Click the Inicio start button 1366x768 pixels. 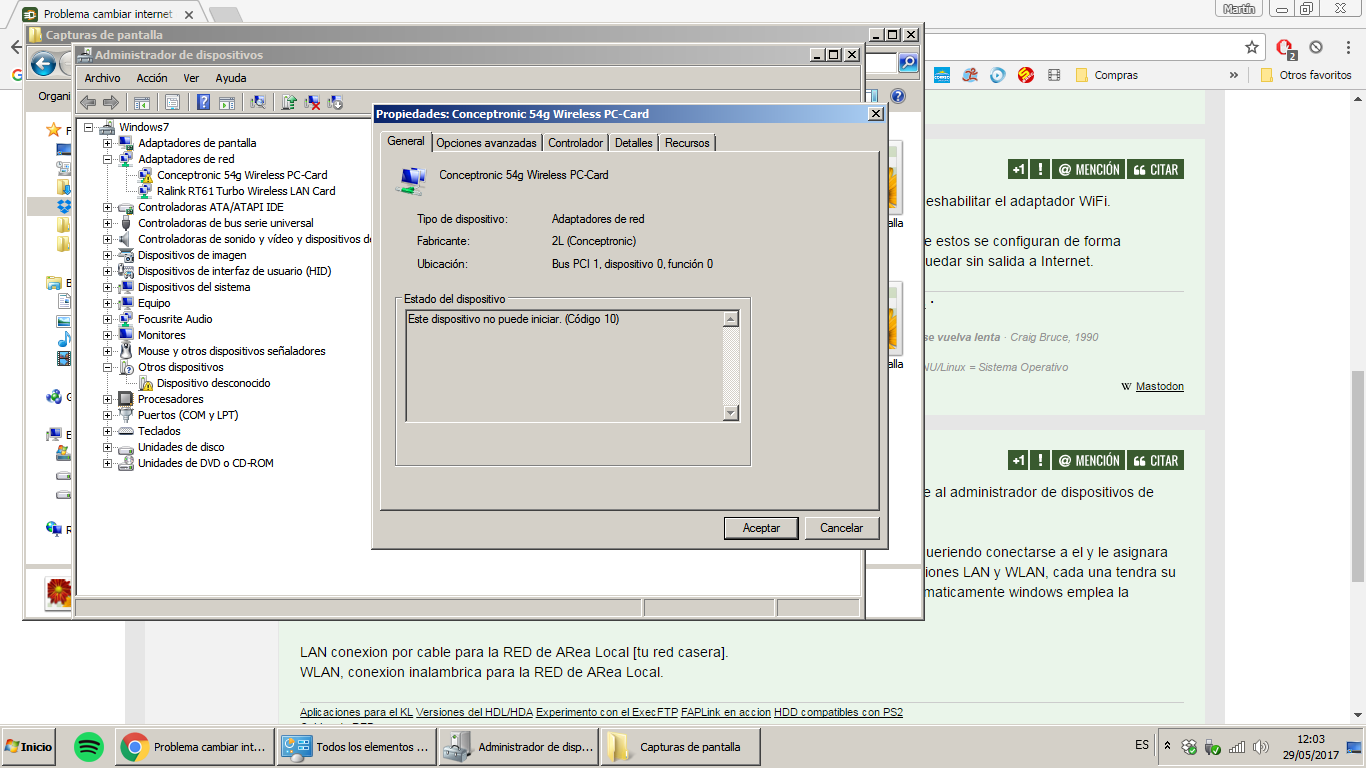(29, 747)
